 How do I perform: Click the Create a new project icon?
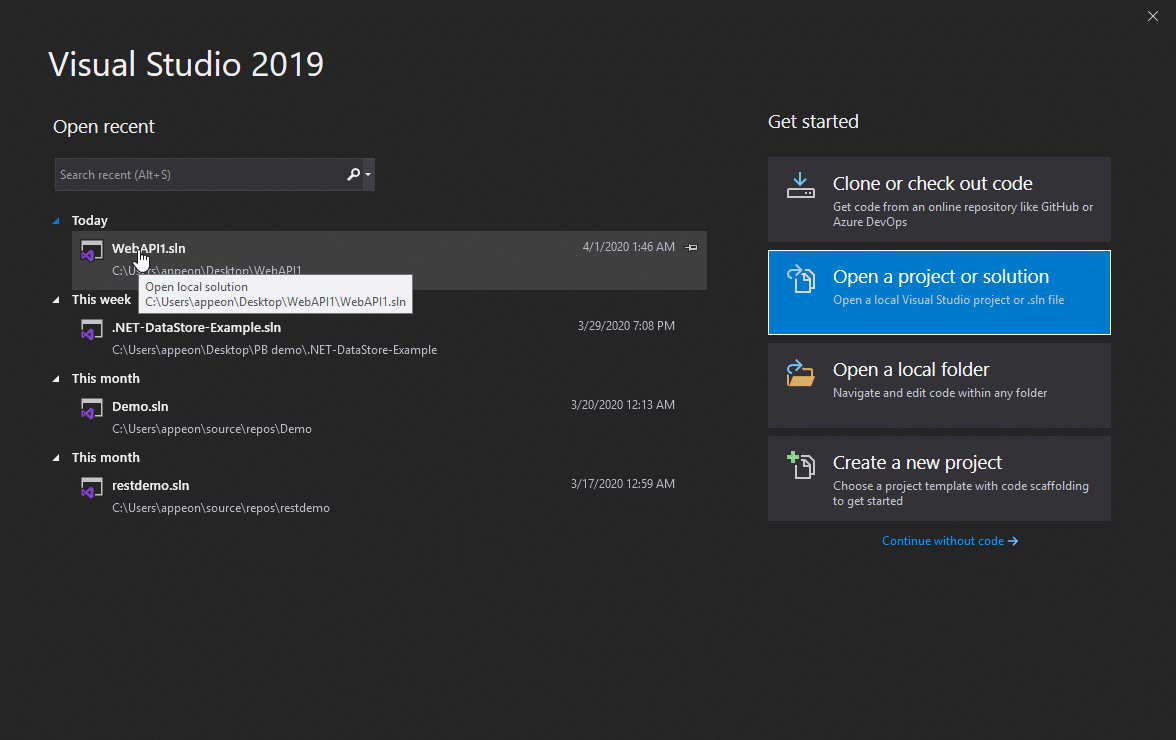pyautogui.click(x=800, y=465)
